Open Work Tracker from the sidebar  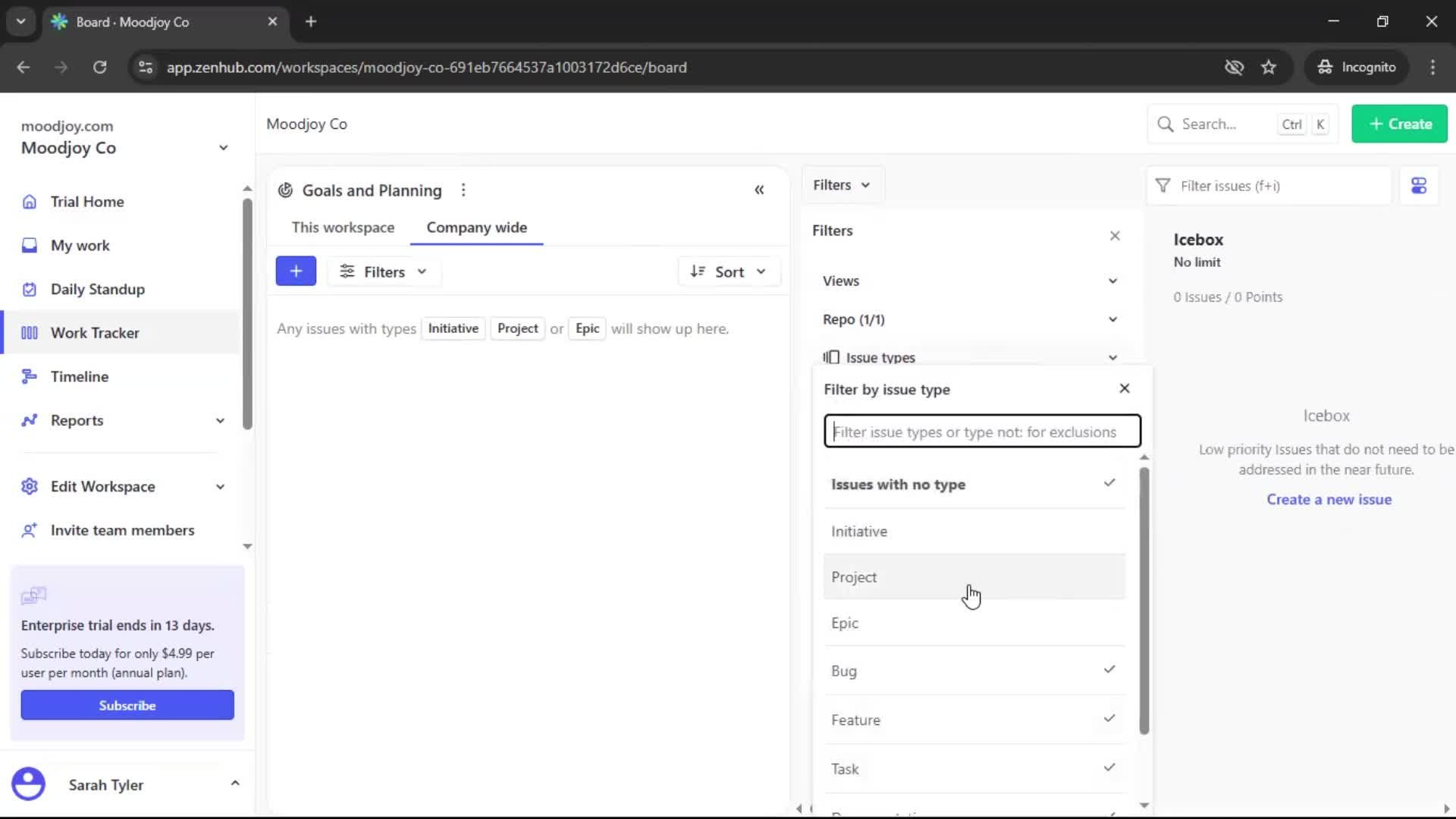pyautogui.click(x=96, y=332)
